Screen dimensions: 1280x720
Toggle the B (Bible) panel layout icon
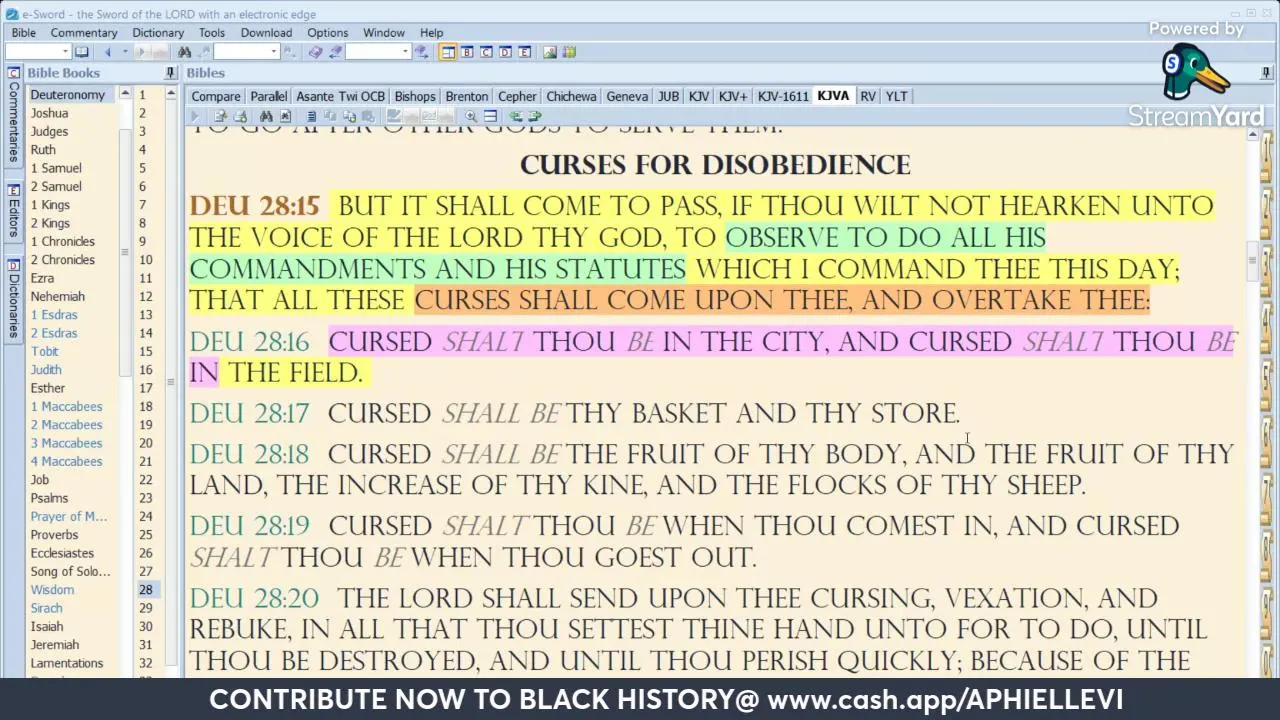click(467, 52)
